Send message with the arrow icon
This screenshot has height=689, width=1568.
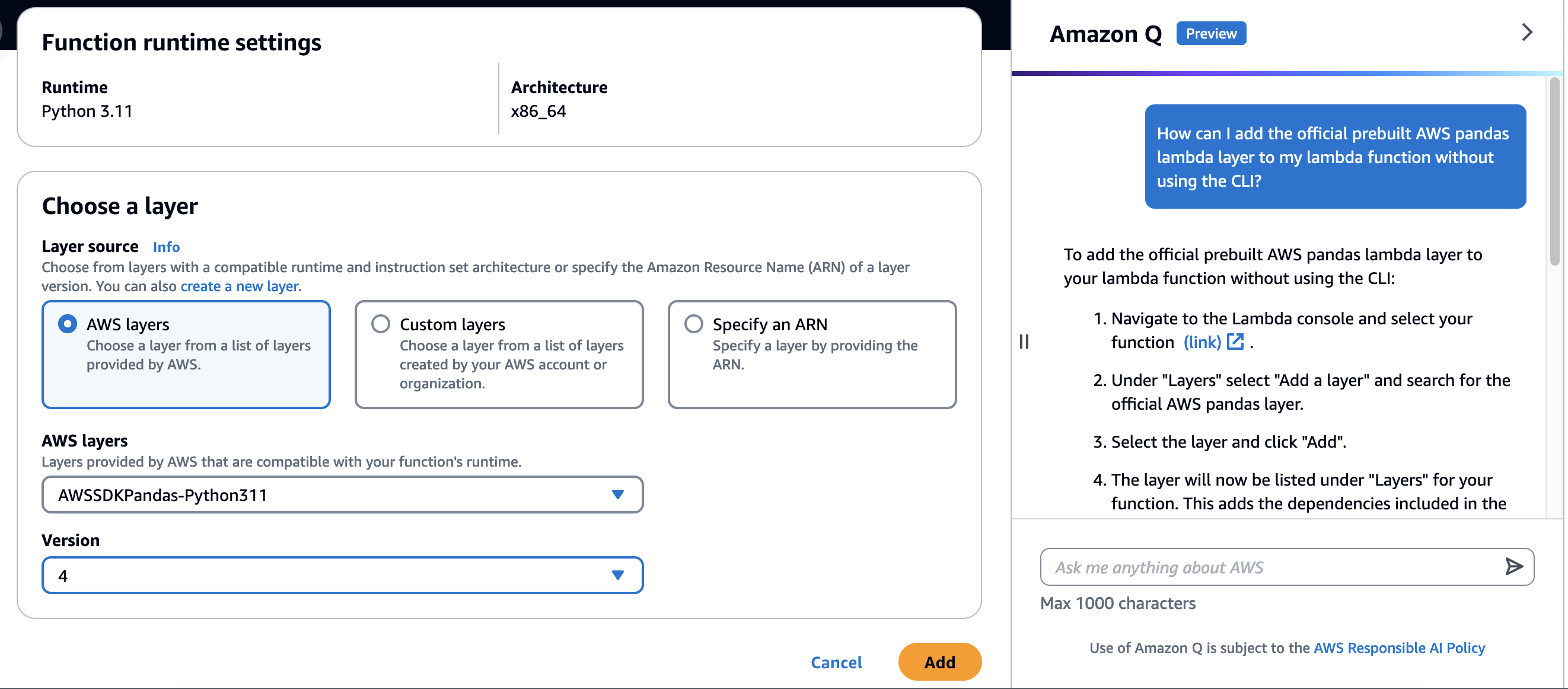pos(1514,567)
